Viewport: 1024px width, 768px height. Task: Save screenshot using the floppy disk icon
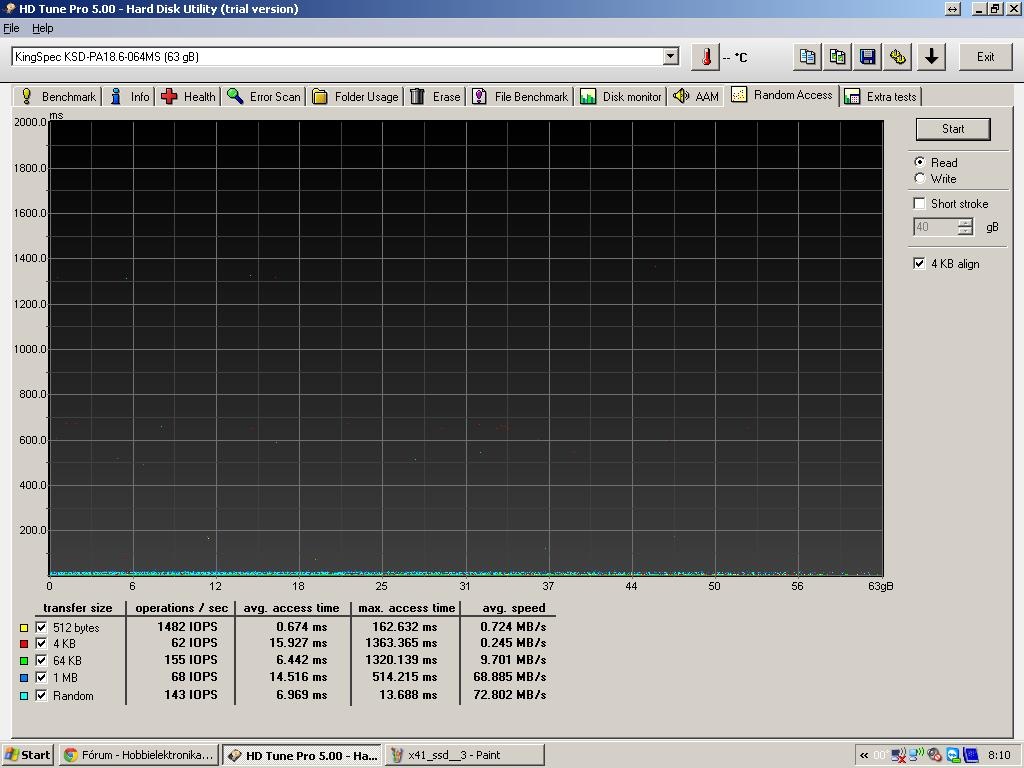[x=867, y=57]
